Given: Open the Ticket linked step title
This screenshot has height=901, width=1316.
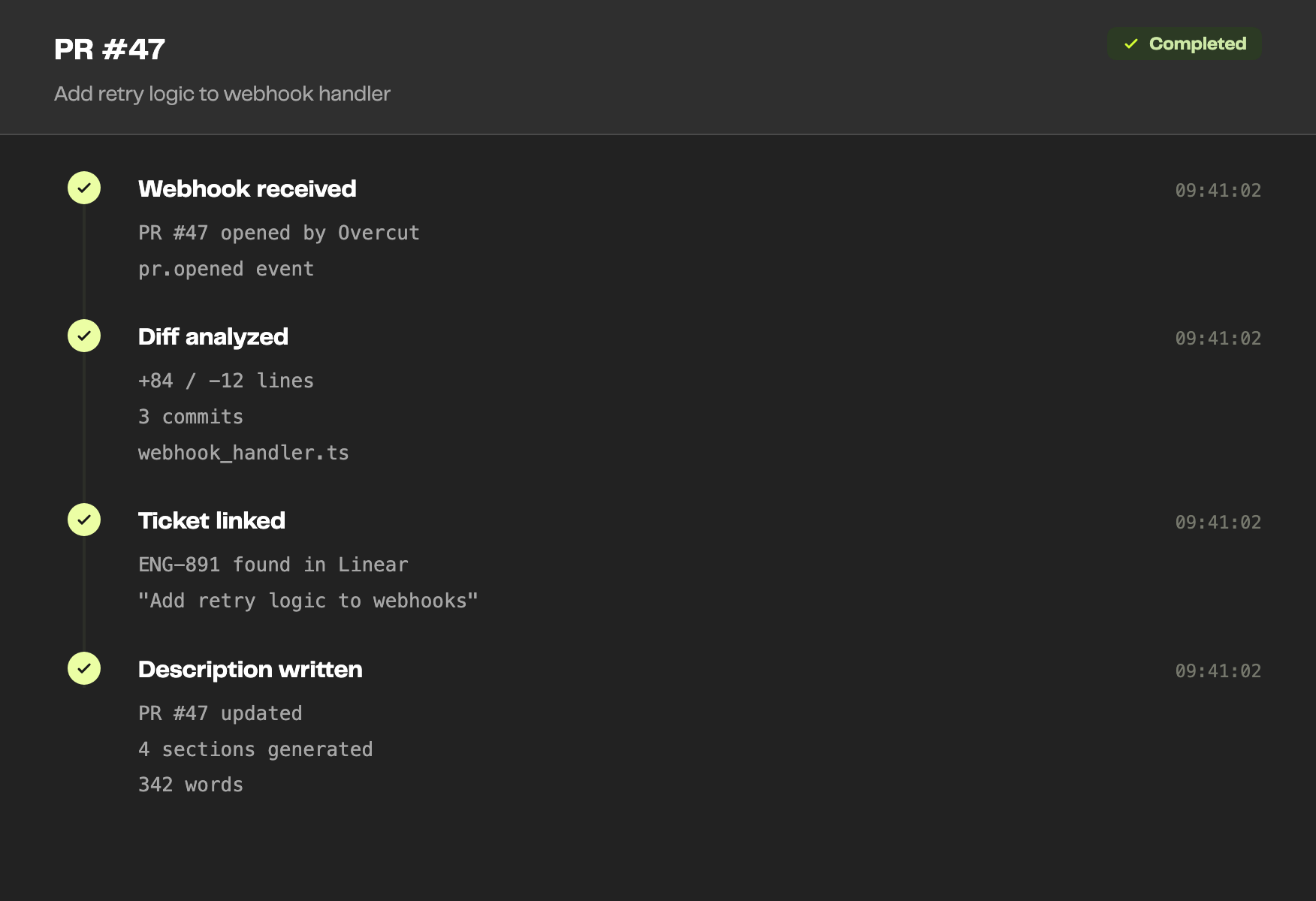Looking at the screenshot, I should [212, 520].
